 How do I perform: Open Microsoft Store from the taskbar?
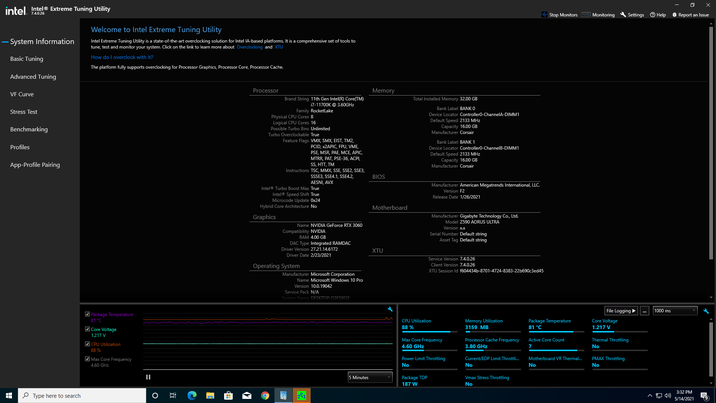click(x=228, y=395)
